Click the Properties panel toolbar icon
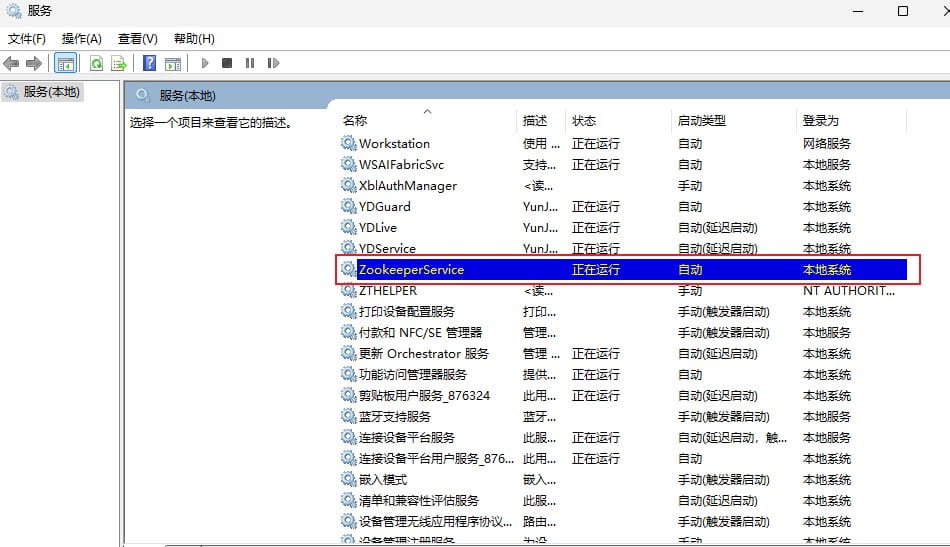Image resolution: width=950 pixels, height=547 pixels. coord(173,63)
